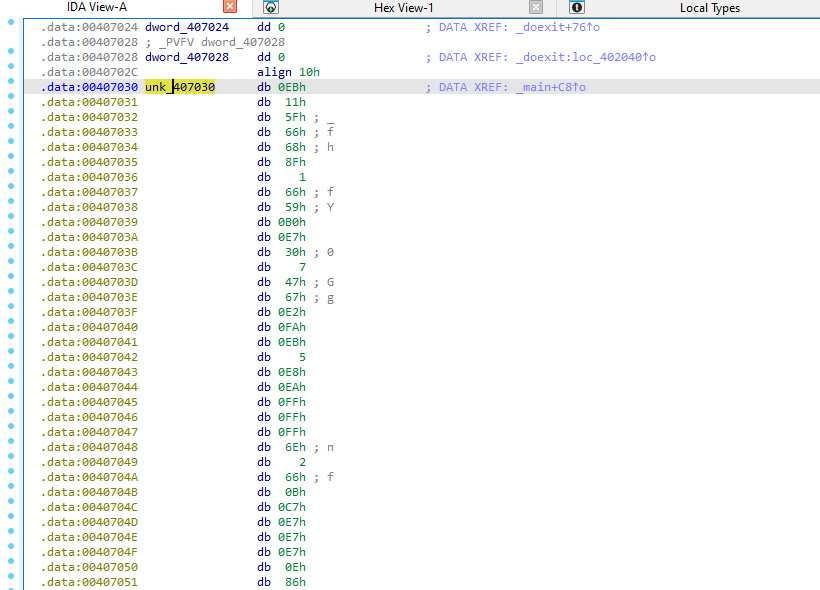The height and width of the screenshot is (590, 820).
Task: Select the highlighted unk_407030 label
Action: click(x=180, y=87)
